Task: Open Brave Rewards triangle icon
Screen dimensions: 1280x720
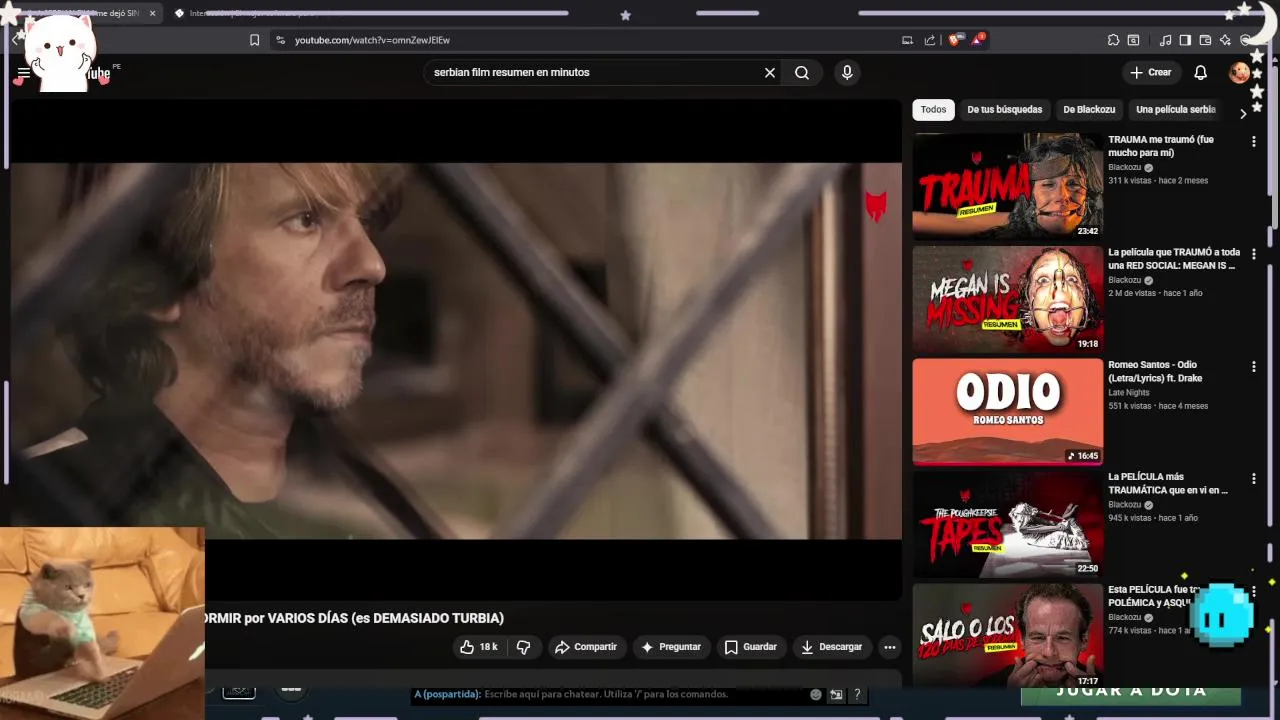Action: tap(978, 40)
